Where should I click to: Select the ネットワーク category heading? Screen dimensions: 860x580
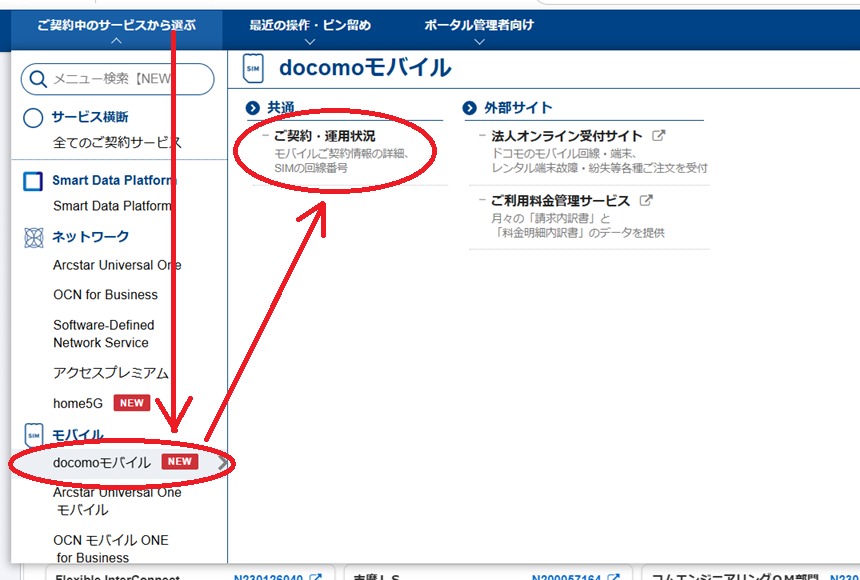pos(90,236)
